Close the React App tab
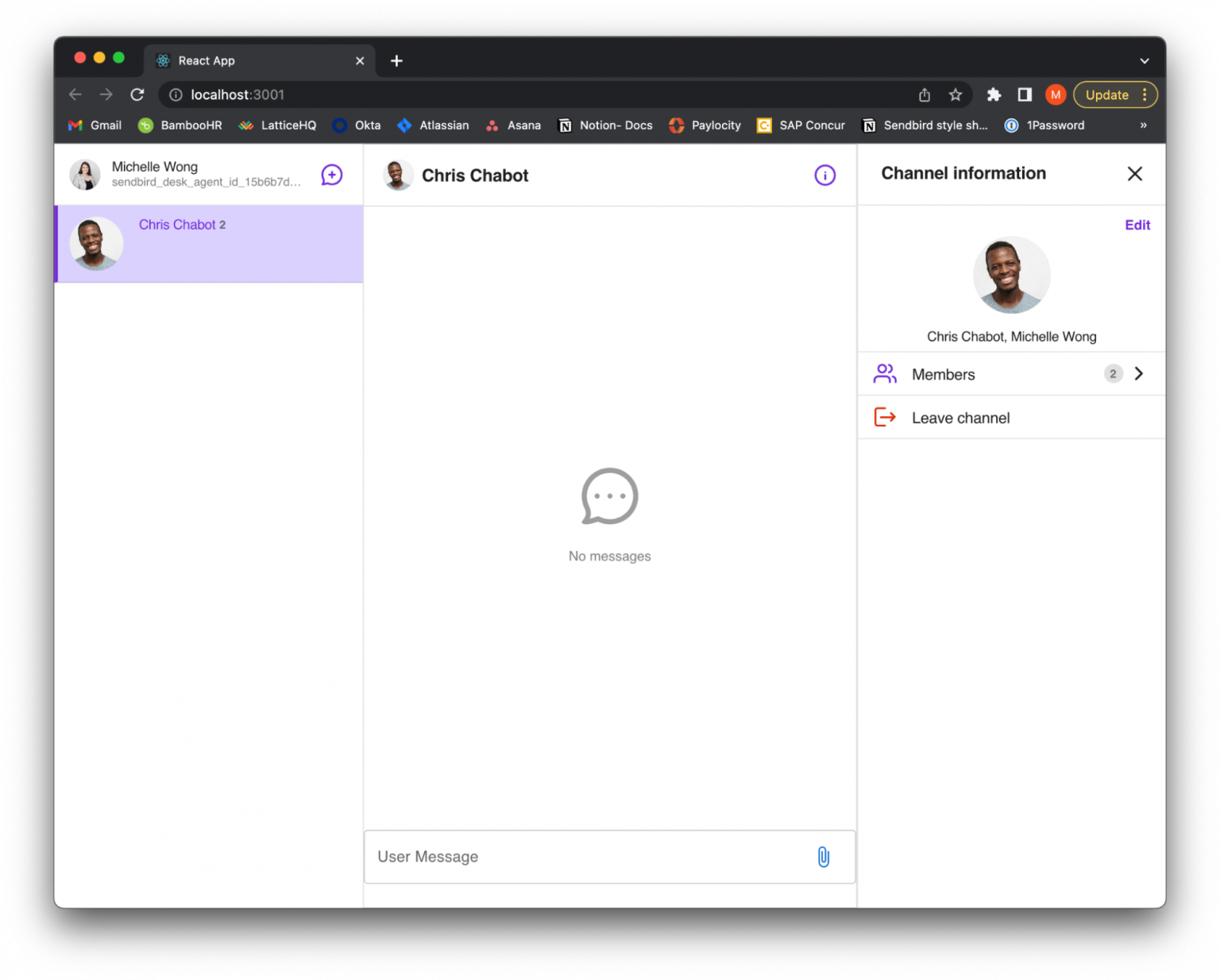1220x980 pixels. (360, 61)
